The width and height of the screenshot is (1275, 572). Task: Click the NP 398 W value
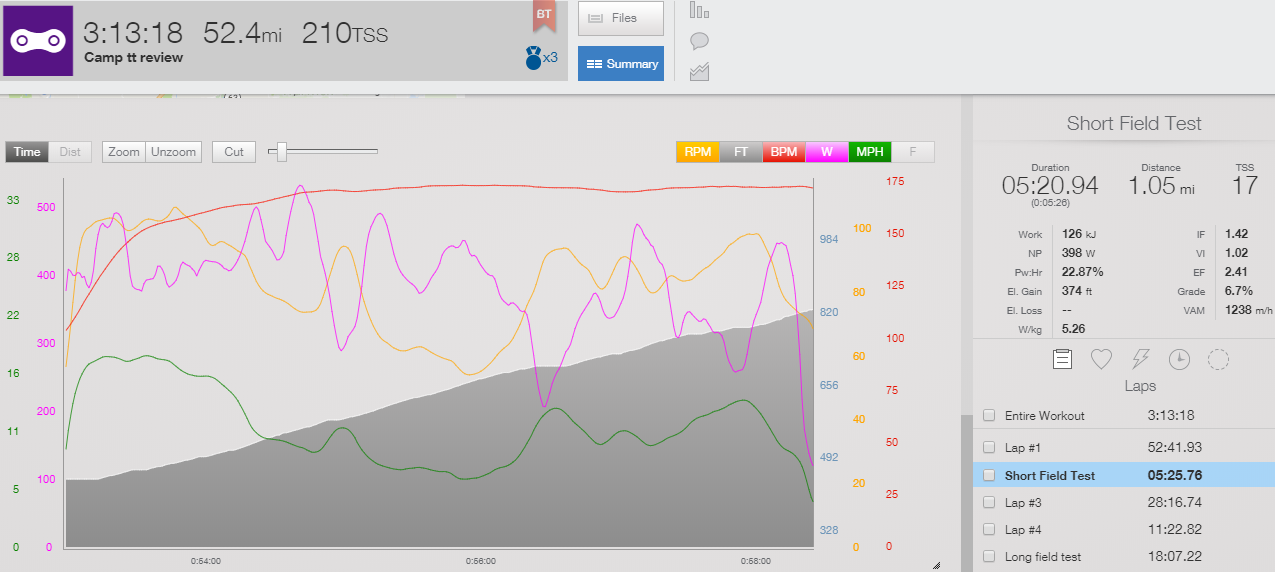point(1077,253)
